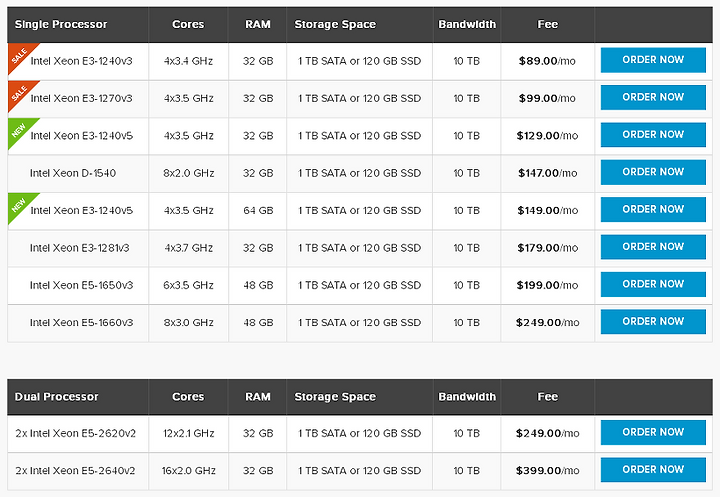
Task: Click Bandwidth header in Single Processor table
Action: click(x=467, y=24)
